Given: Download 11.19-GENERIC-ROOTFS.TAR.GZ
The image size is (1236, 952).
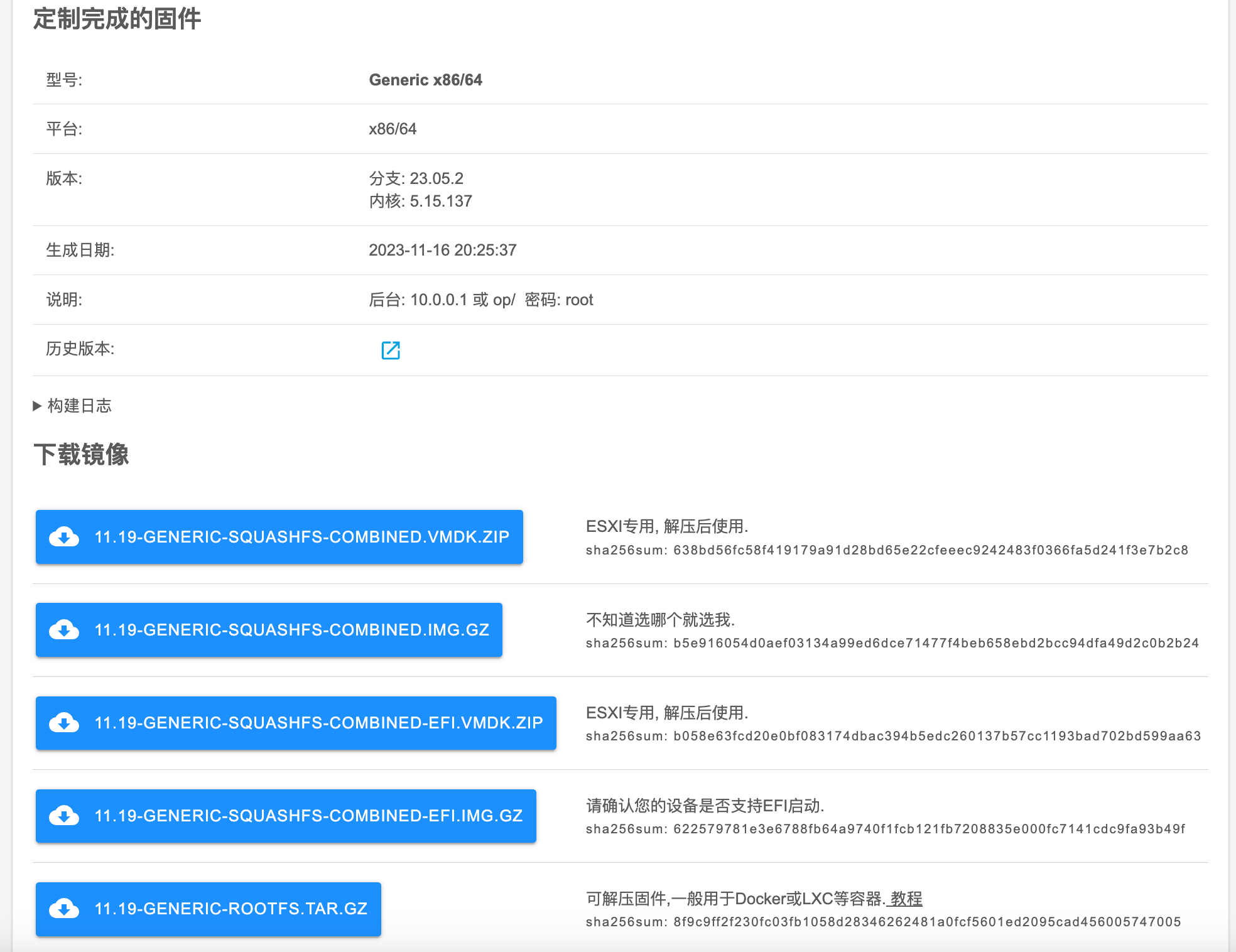Looking at the screenshot, I should (230, 909).
